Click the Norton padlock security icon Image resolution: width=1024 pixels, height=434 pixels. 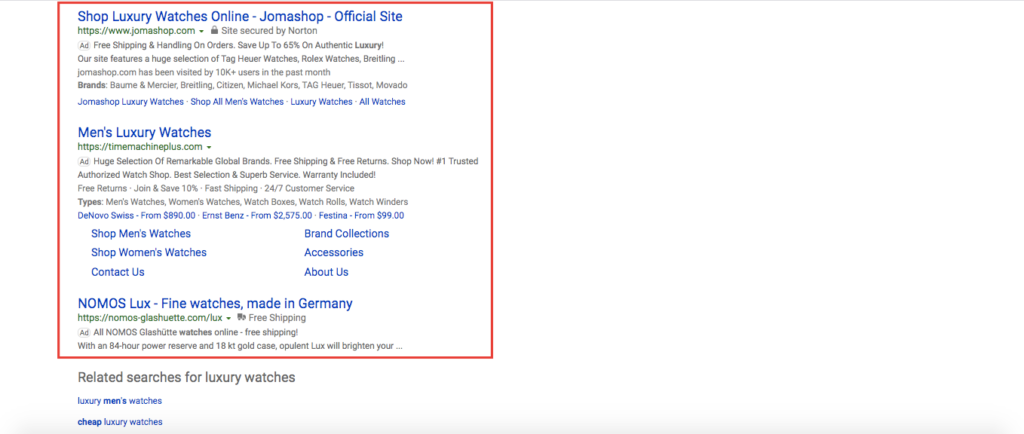click(214, 31)
